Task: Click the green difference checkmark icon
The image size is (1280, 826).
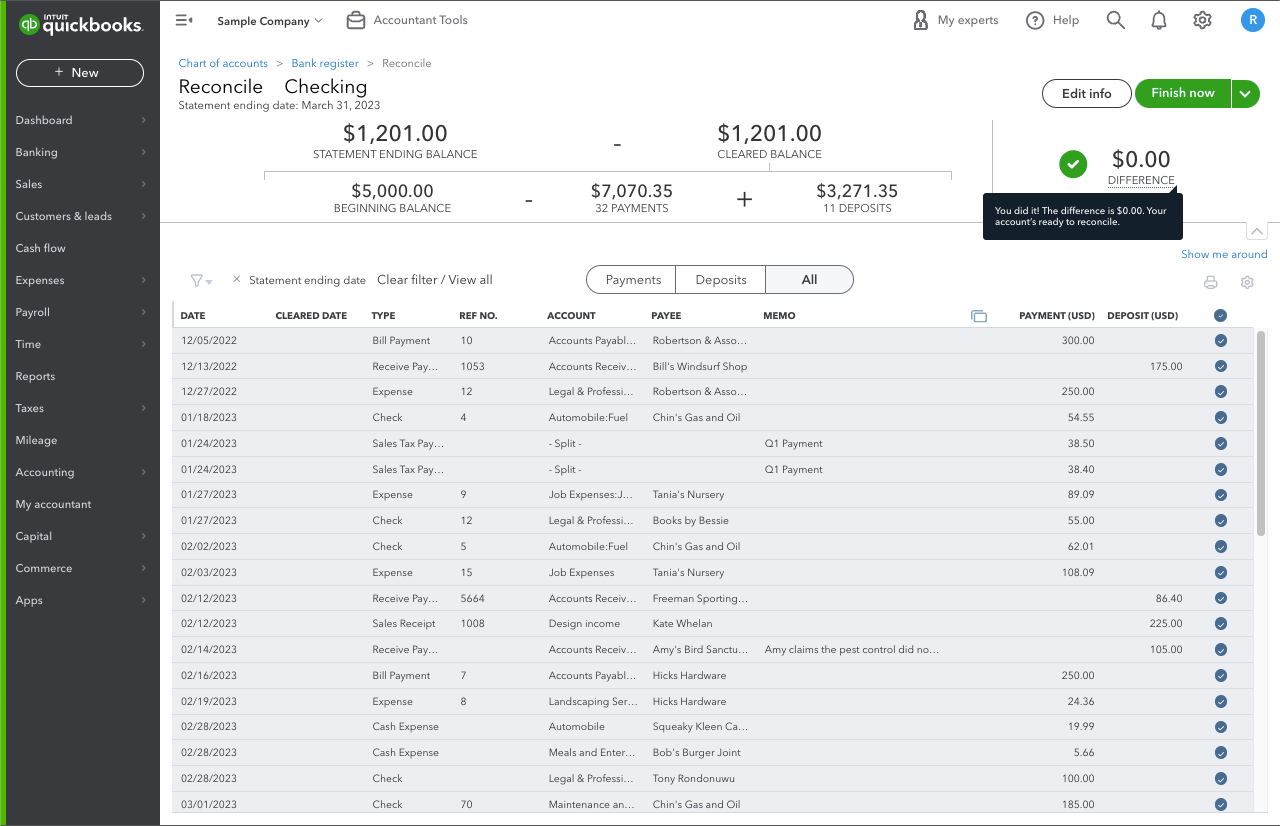Action: [1073, 164]
